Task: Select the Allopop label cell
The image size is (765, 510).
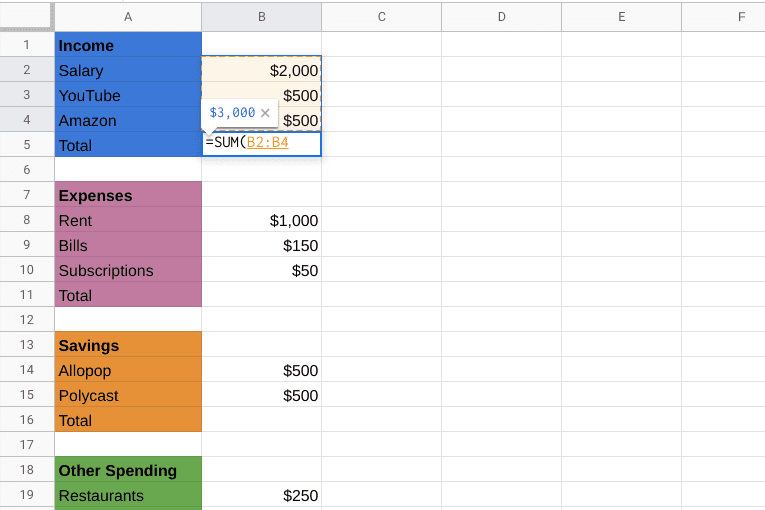Action: coord(128,370)
